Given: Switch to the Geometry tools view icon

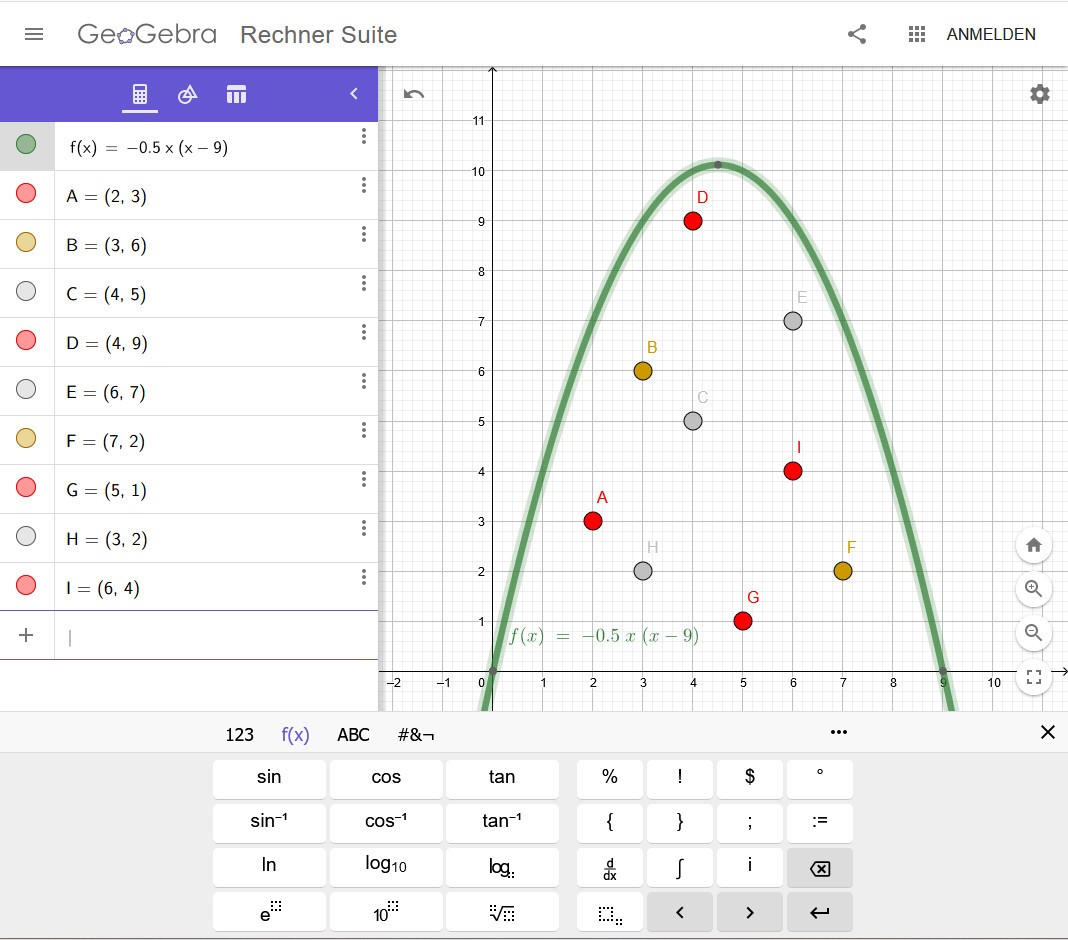Looking at the screenshot, I should [x=188, y=94].
